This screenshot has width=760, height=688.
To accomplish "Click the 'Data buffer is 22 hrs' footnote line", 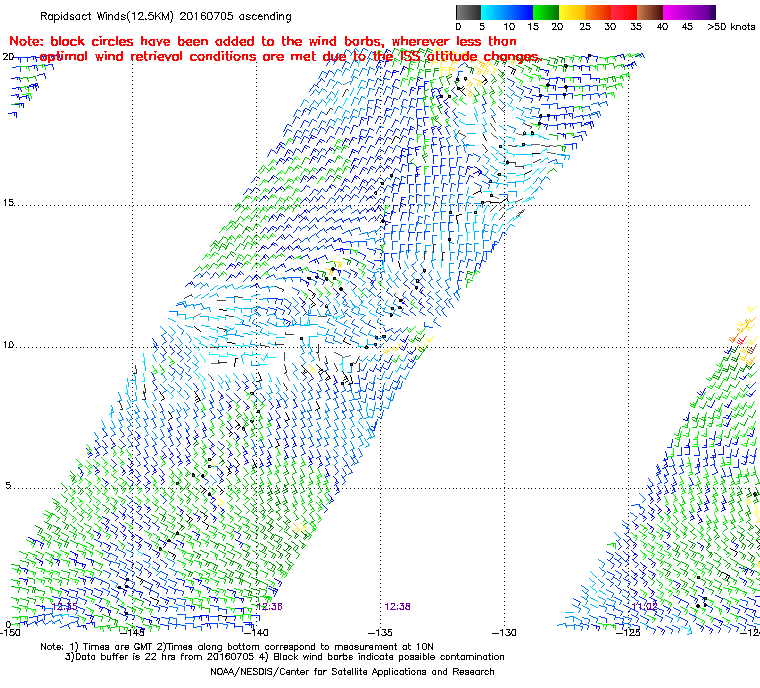I will coord(285,657).
